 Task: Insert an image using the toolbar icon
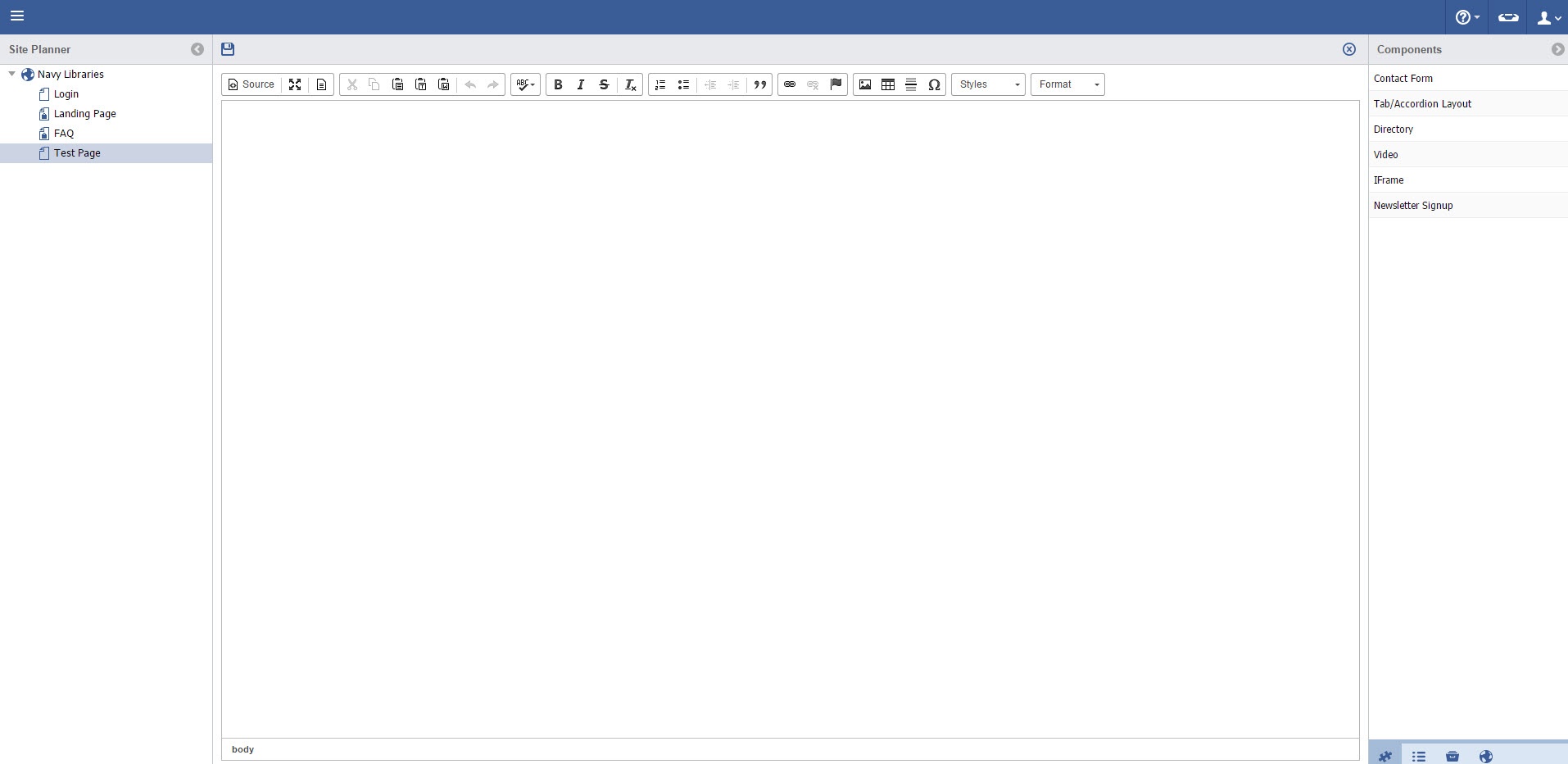(864, 84)
